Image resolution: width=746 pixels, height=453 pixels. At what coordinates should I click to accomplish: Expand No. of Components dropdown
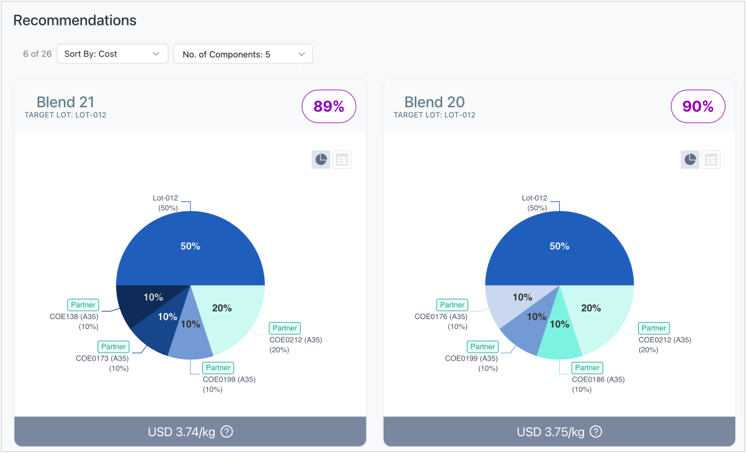[243, 54]
